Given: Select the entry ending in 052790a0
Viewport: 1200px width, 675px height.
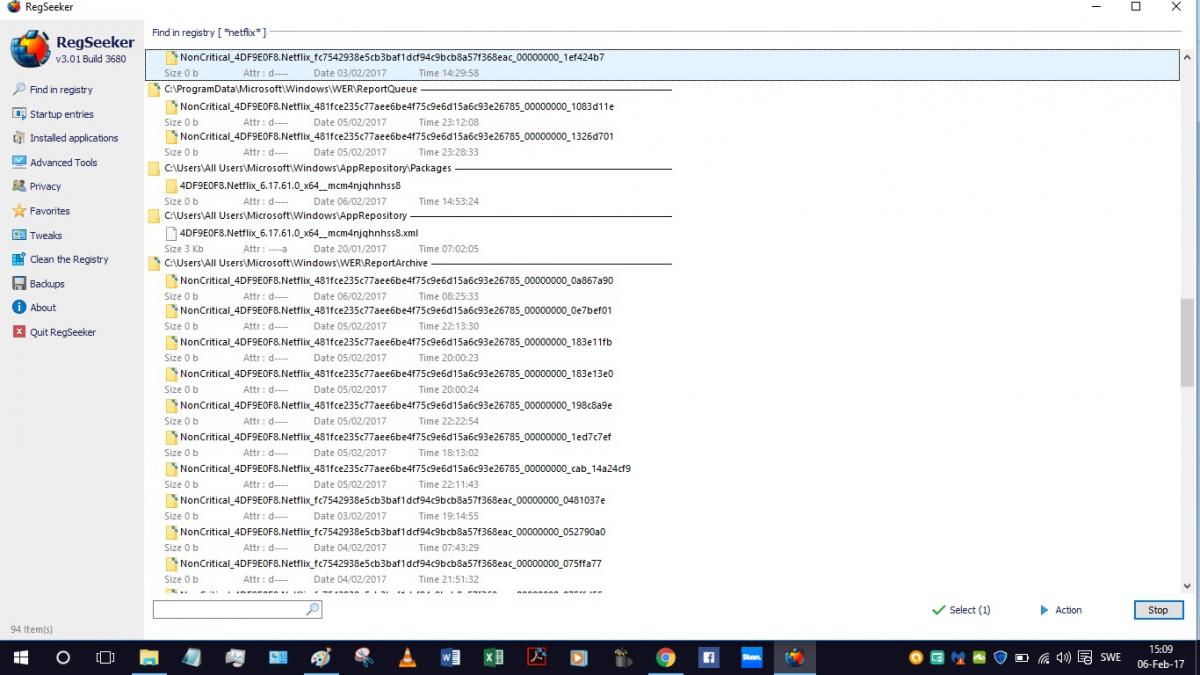Looking at the screenshot, I should 393,532.
